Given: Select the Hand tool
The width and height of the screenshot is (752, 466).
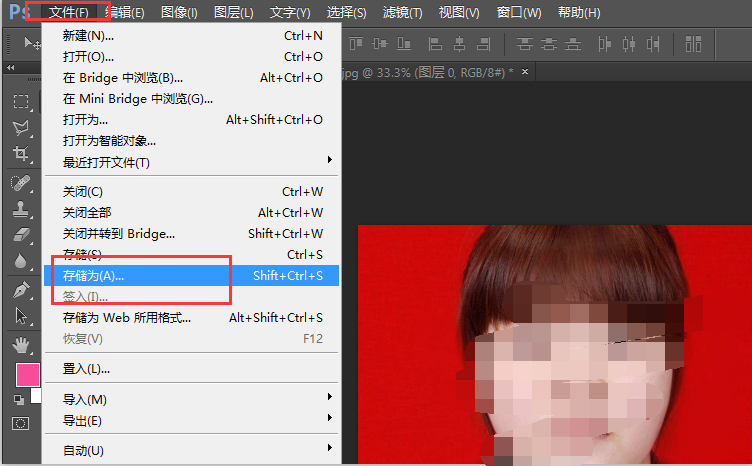Looking at the screenshot, I should (21, 345).
